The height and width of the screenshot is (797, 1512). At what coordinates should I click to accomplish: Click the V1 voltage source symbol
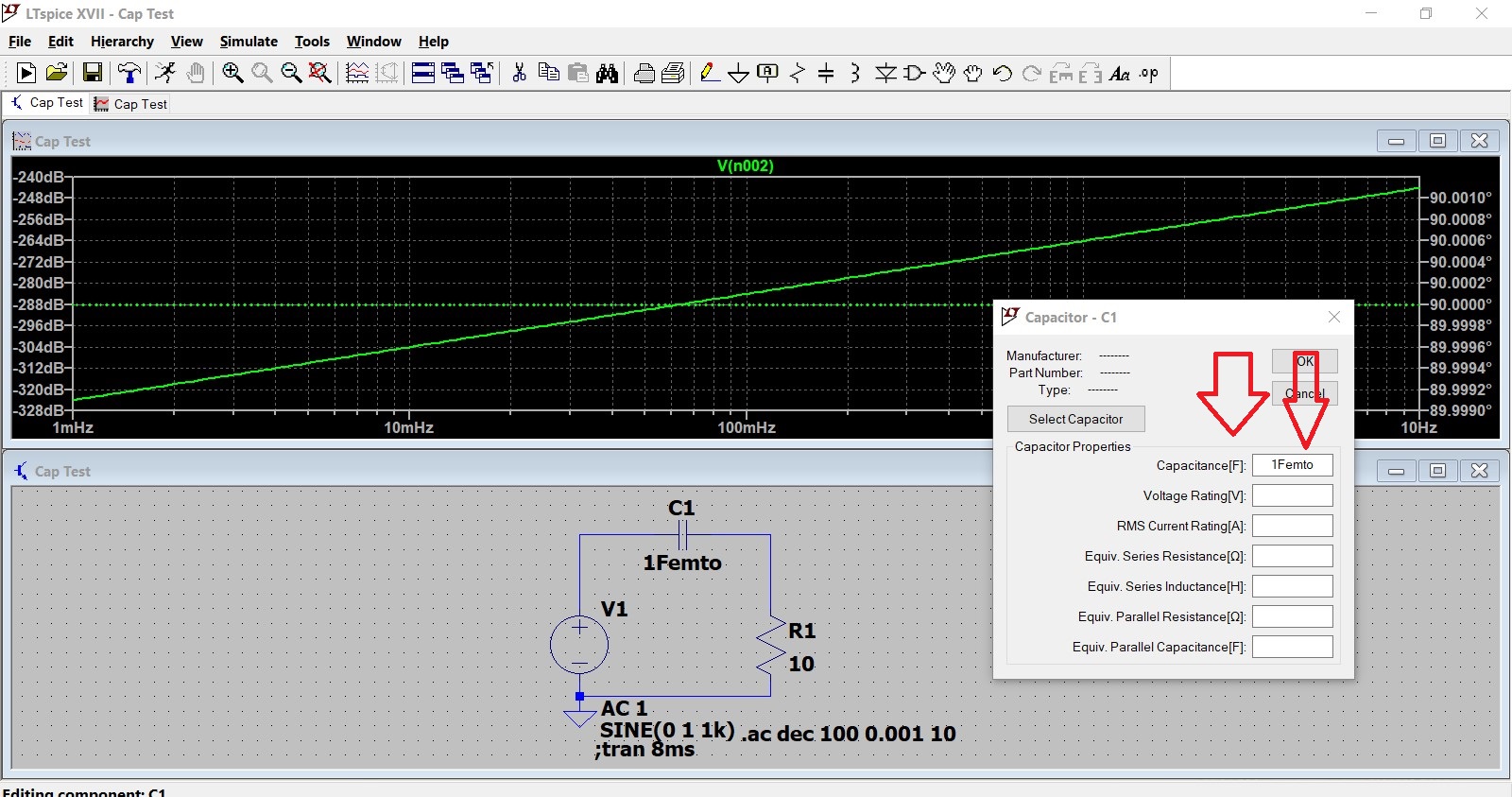point(579,645)
